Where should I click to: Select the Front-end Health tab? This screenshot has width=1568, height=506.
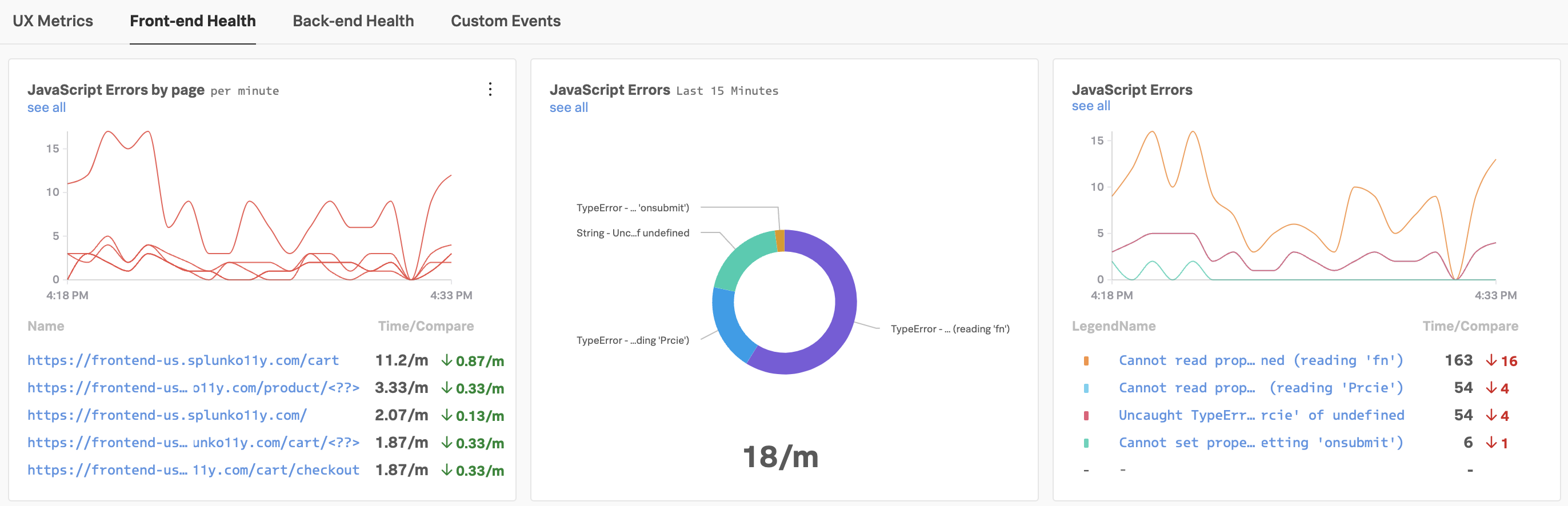click(x=193, y=21)
